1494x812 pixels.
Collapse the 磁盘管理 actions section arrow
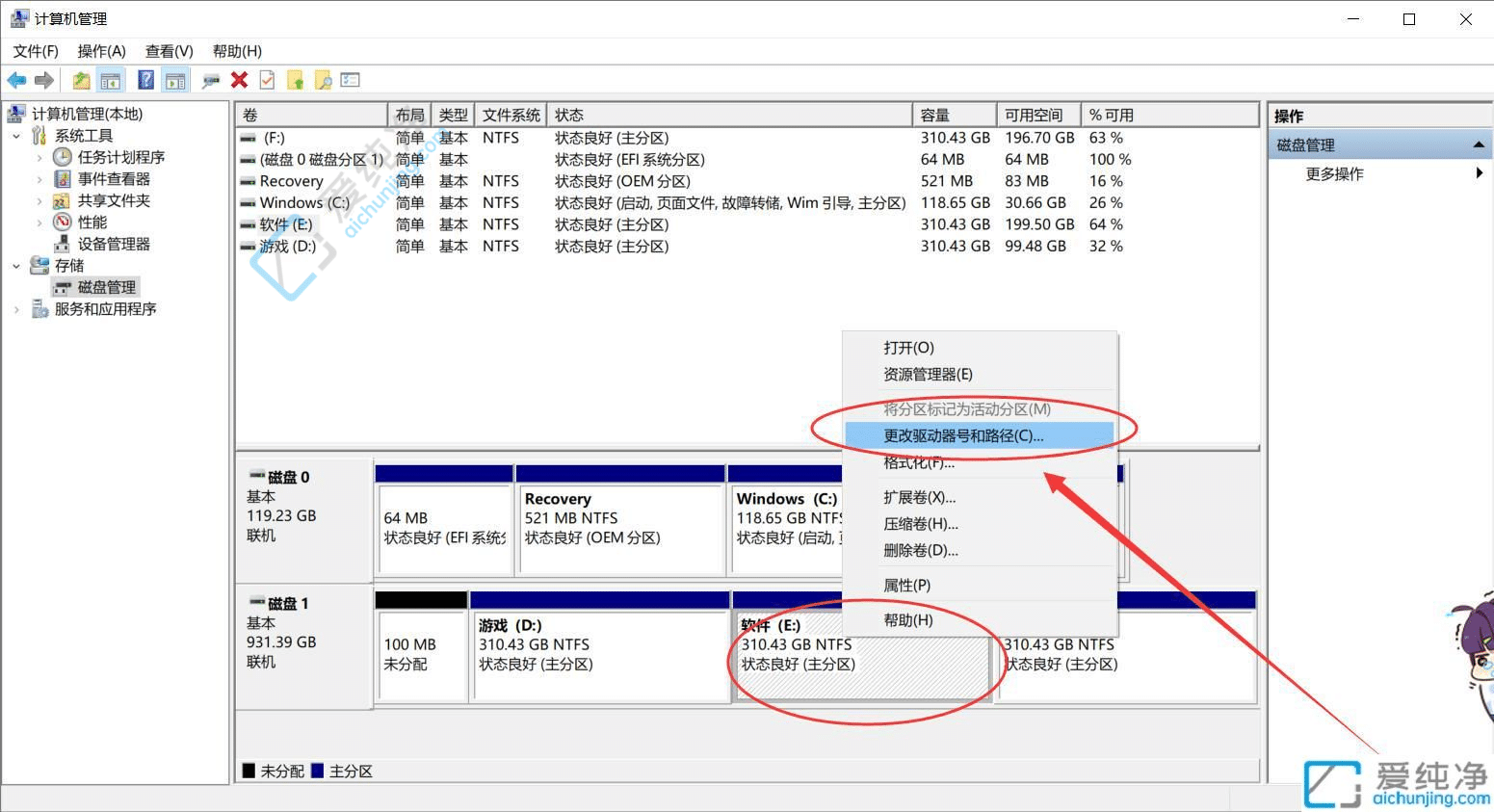[x=1478, y=145]
